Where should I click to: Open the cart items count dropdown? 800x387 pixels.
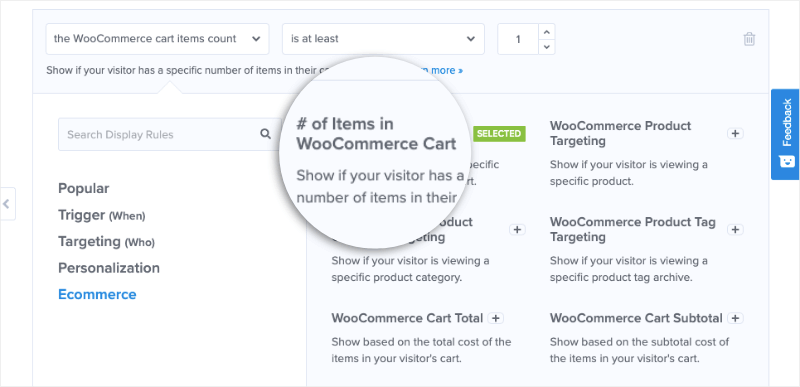[x=157, y=39]
